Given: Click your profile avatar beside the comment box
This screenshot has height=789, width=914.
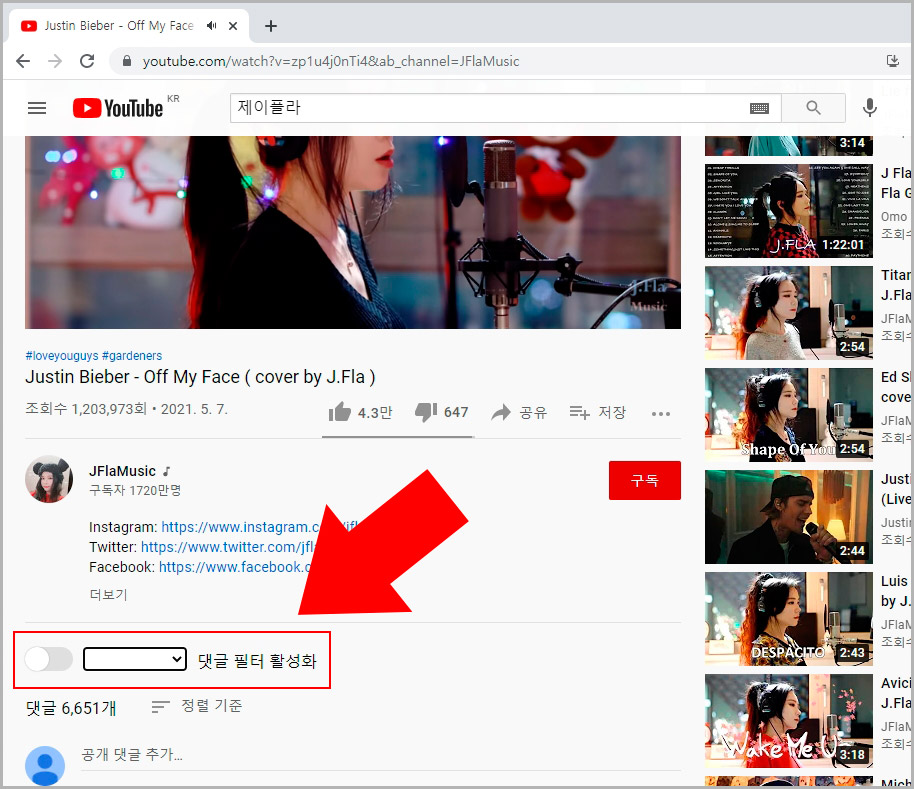Looking at the screenshot, I should click(x=45, y=765).
